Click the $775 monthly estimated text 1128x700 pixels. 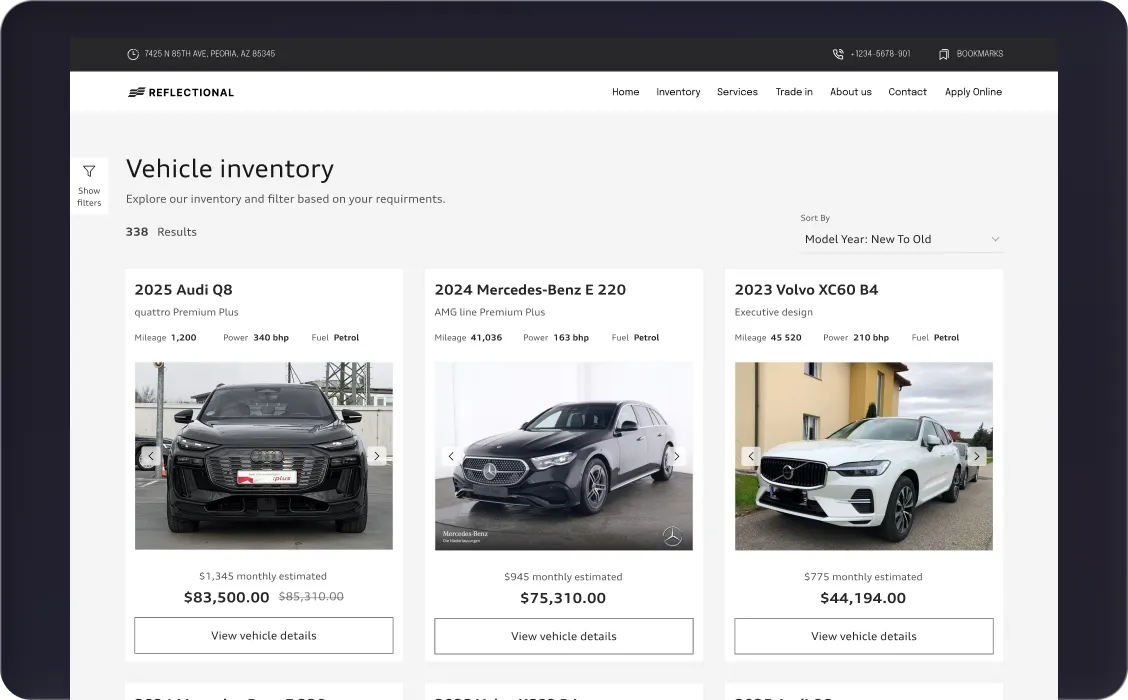click(863, 577)
